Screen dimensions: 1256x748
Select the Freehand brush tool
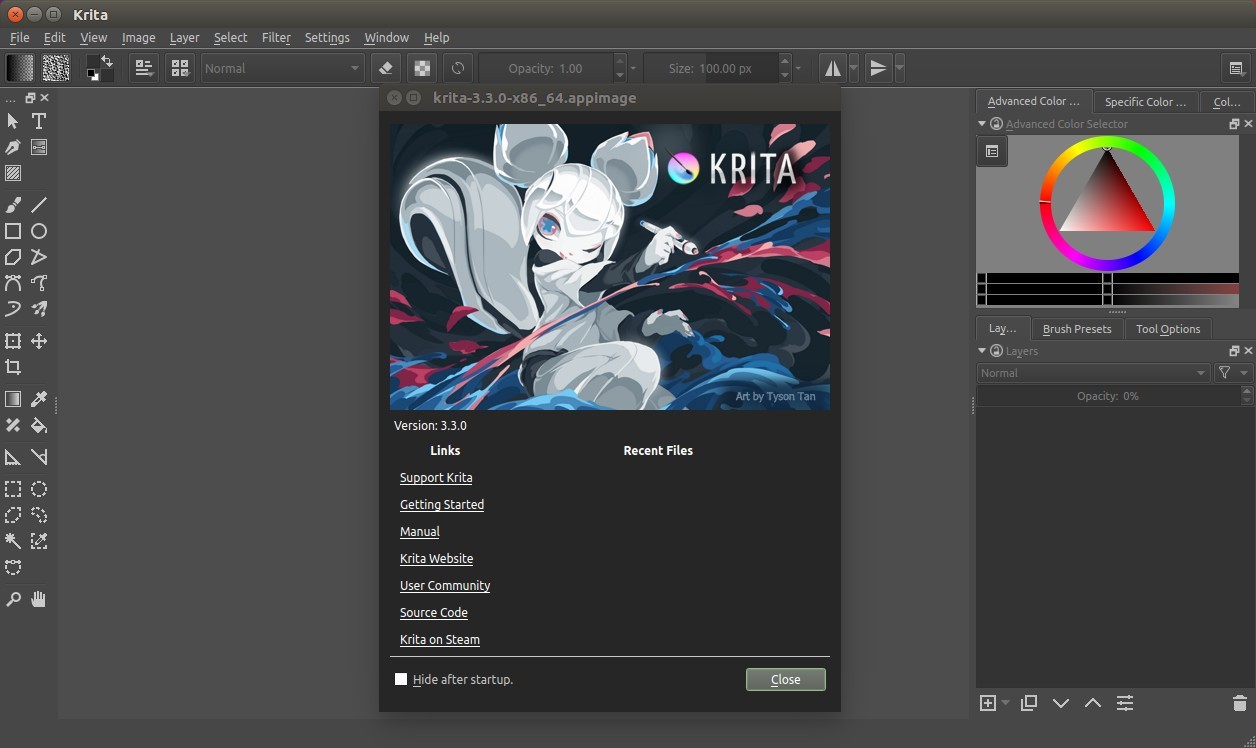tap(13, 204)
